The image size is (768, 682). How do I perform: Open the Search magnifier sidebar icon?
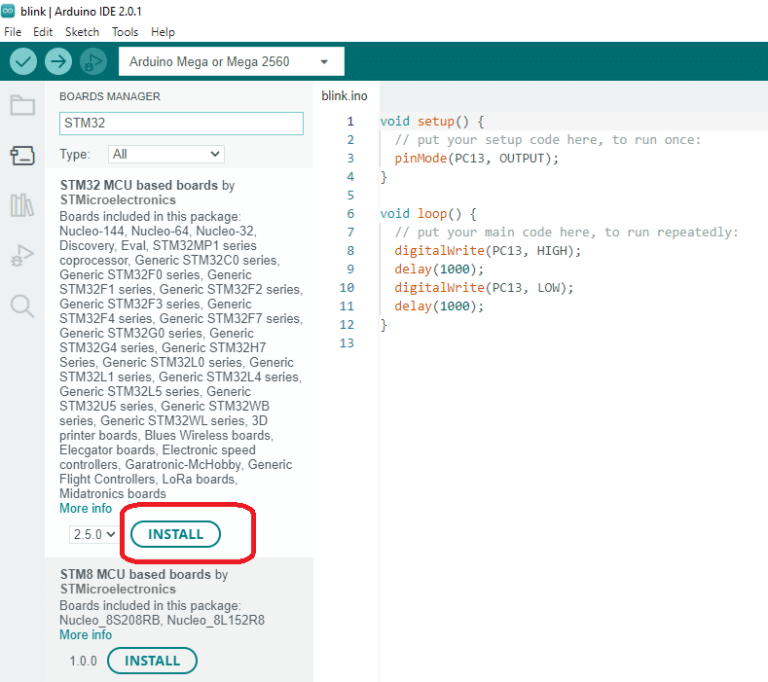click(23, 306)
